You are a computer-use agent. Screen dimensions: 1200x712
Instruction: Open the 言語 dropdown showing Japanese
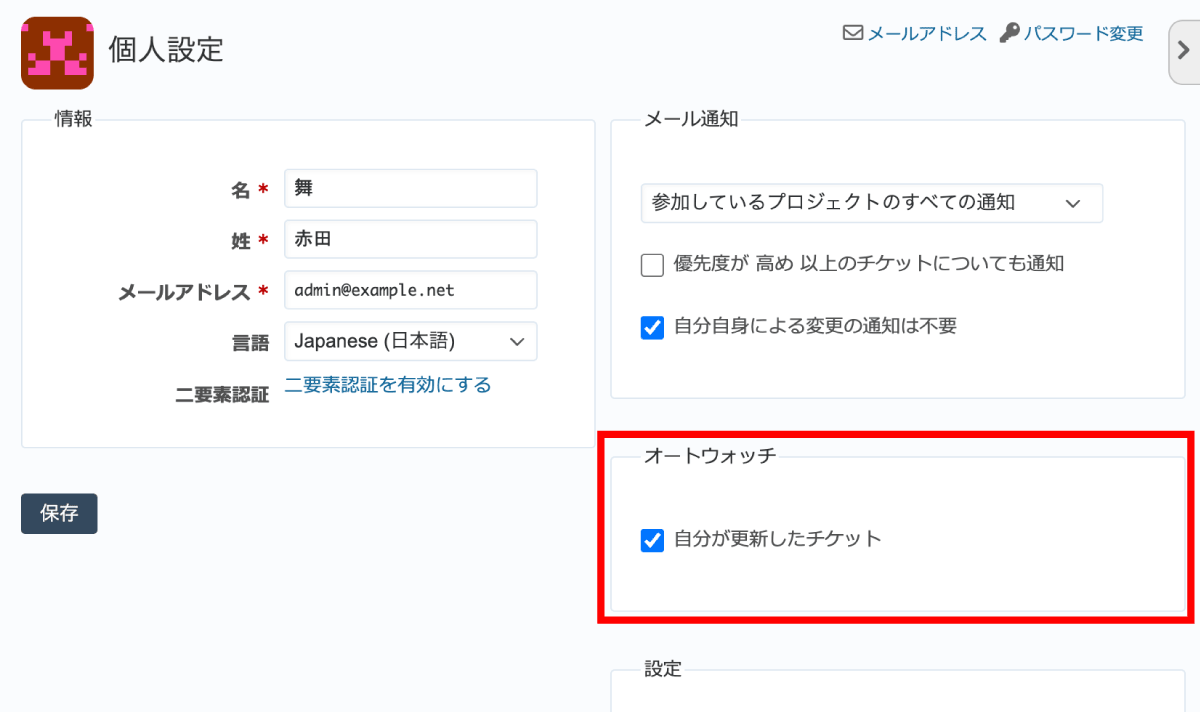pos(411,341)
